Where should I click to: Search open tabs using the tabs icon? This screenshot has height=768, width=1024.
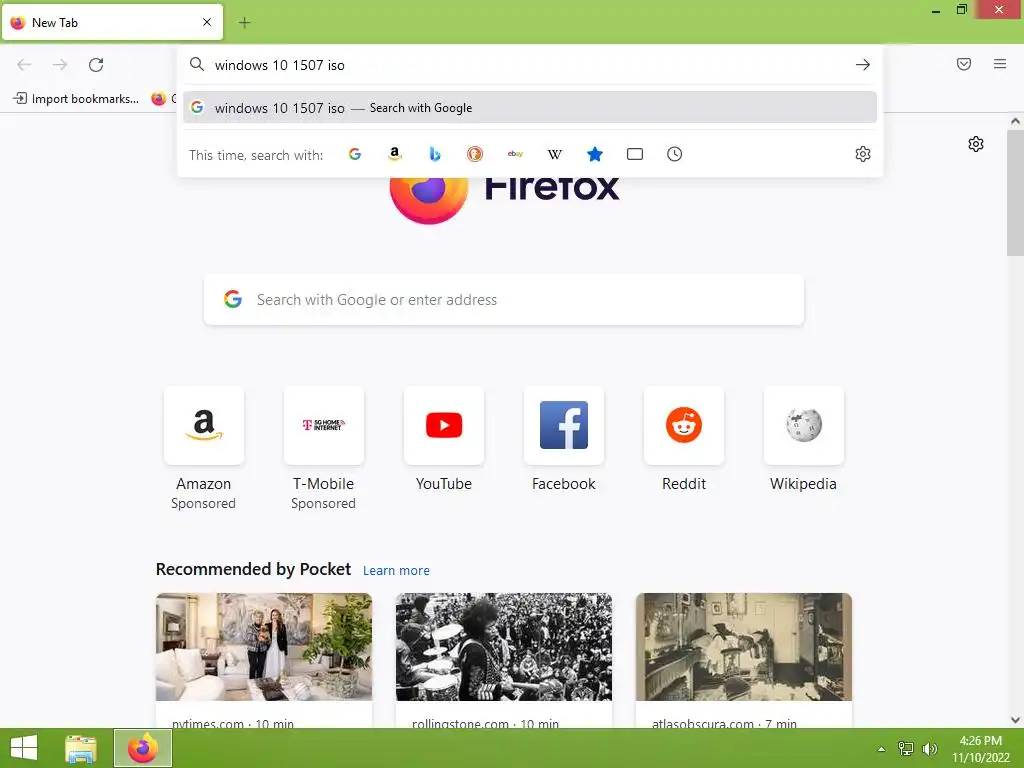point(635,154)
